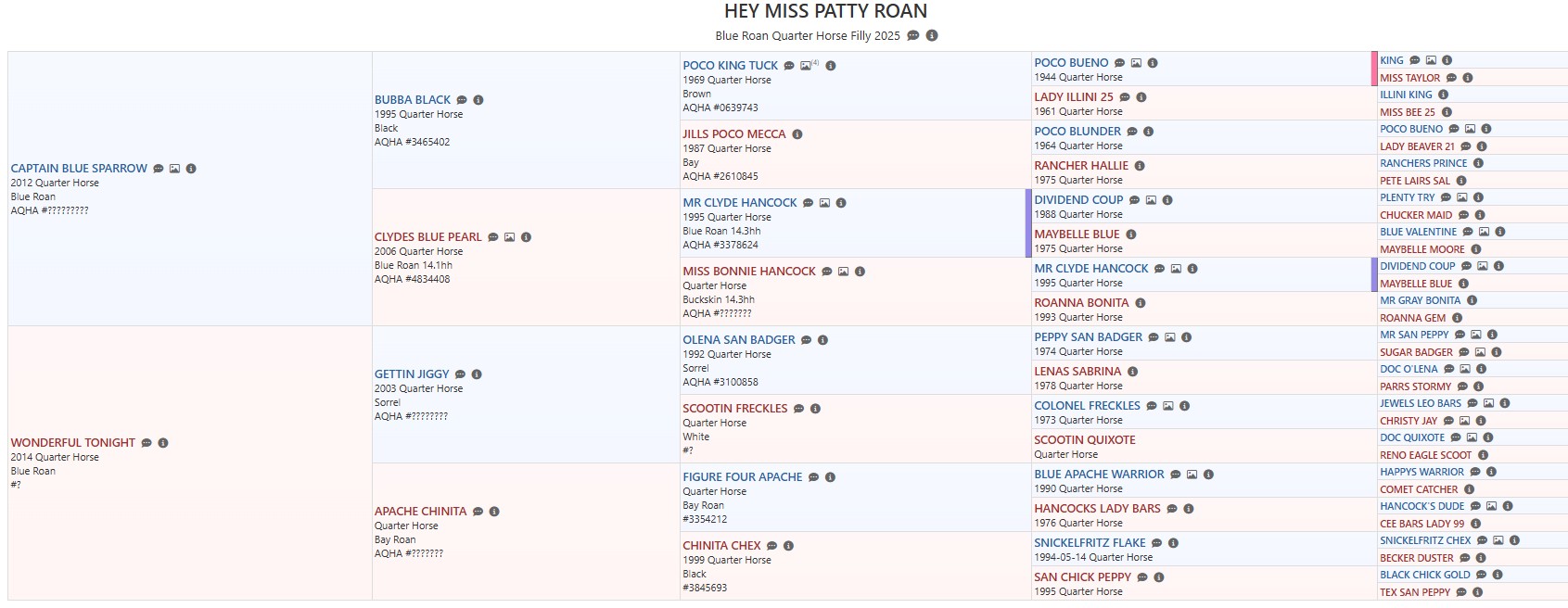Open the Gettin Jiggy horse link
Image resolution: width=1568 pixels, height=608 pixels.
412,374
